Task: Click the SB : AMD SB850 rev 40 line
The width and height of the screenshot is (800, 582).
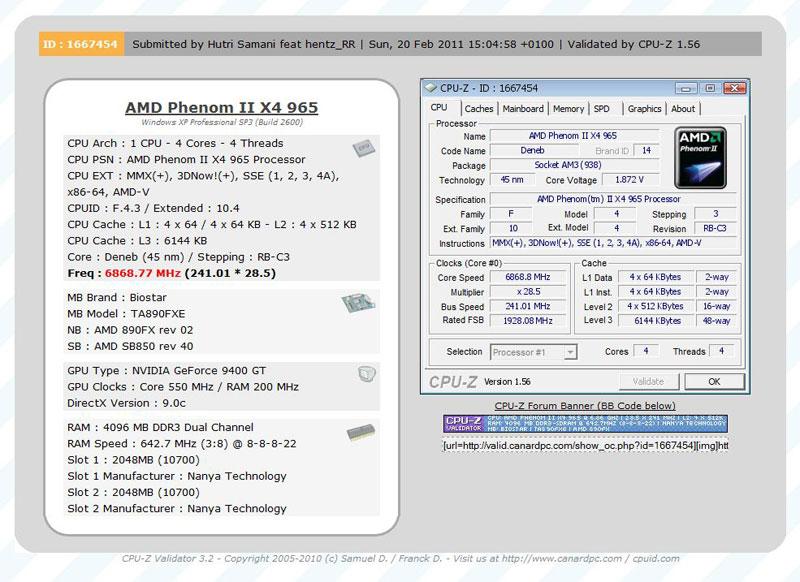Action: point(130,346)
